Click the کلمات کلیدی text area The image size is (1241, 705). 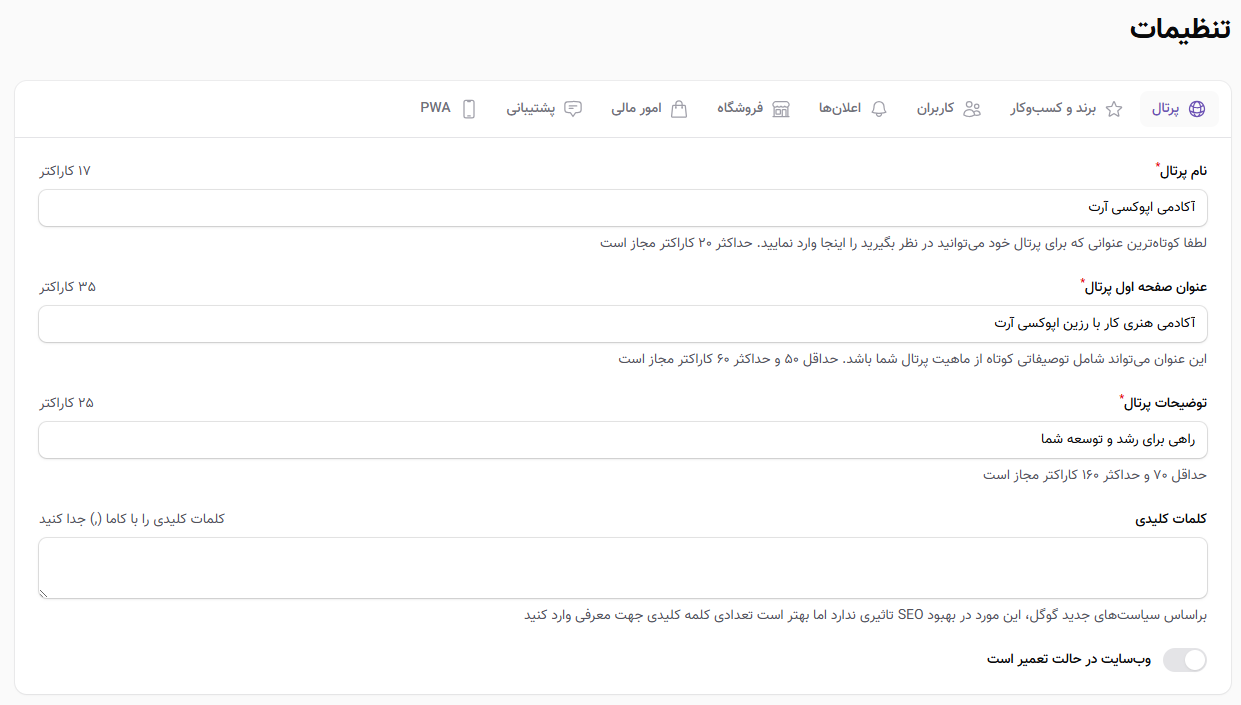pos(622,568)
